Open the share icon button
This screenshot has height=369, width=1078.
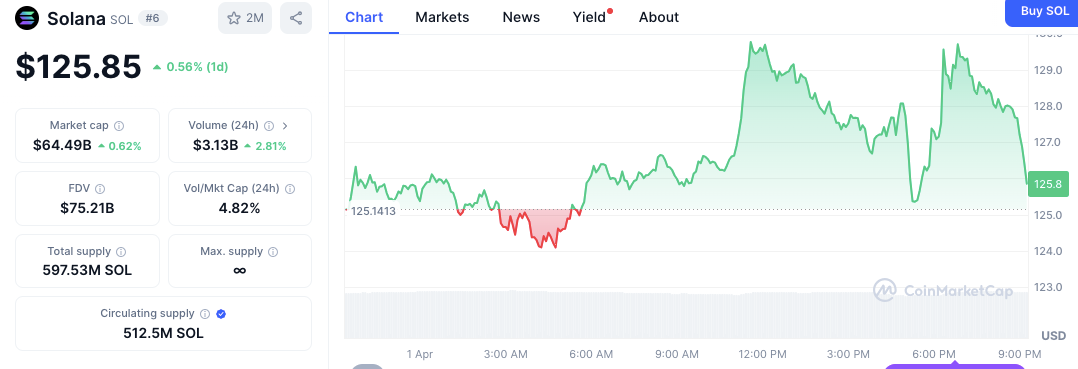pyautogui.click(x=296, y=19)
